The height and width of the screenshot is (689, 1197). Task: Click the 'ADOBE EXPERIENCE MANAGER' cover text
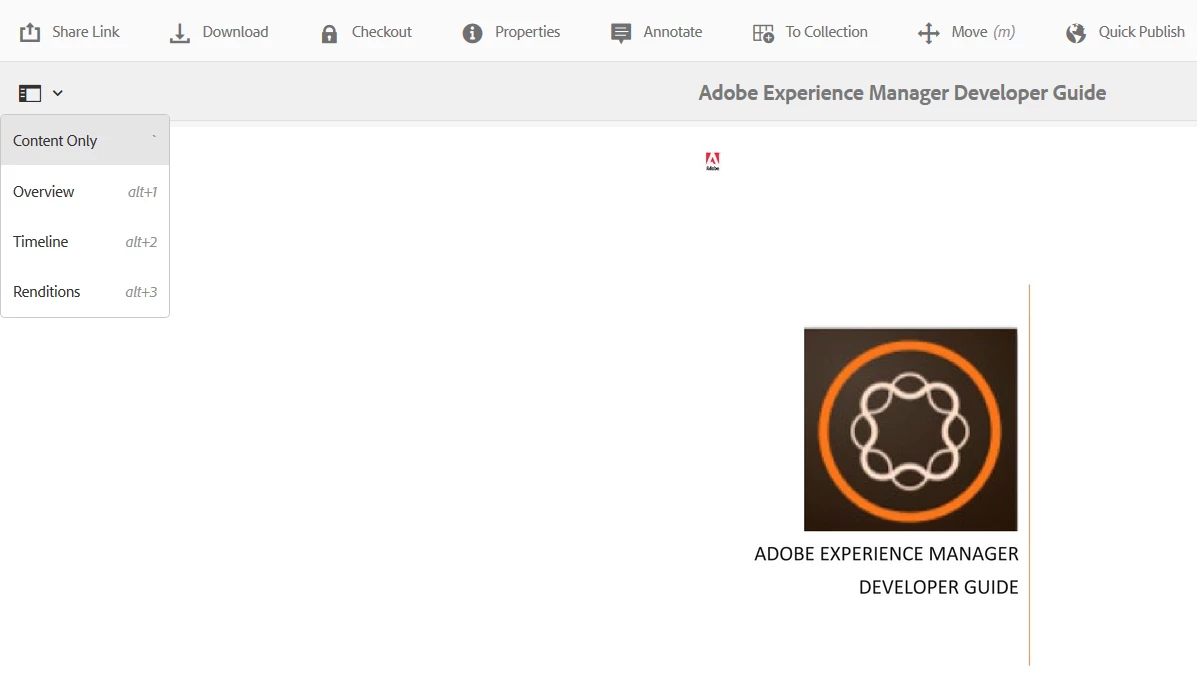coord(886,554)
